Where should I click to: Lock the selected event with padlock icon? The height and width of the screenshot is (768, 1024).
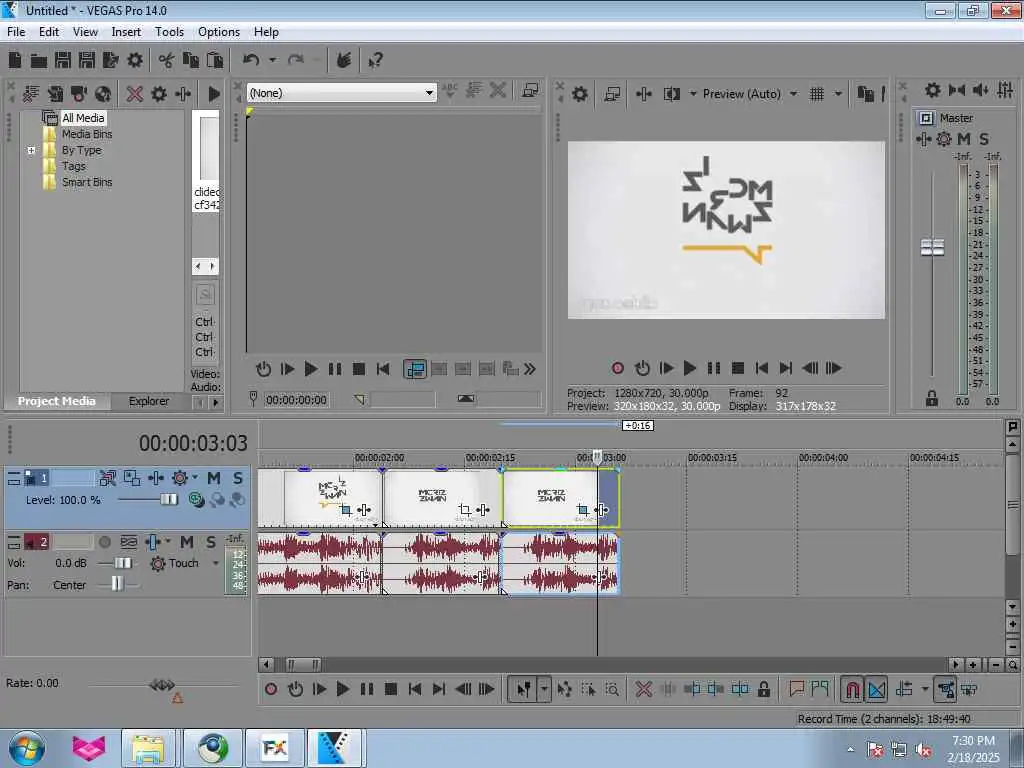pyautogui.click(x=763, y=689)
